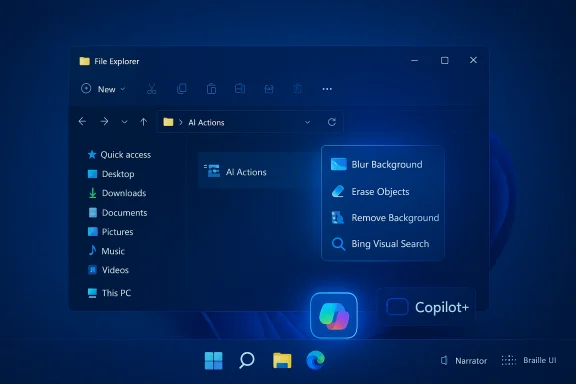The image size is (576, 384).
Task: Go up one folder level arrow
Action: coord(144,122)
